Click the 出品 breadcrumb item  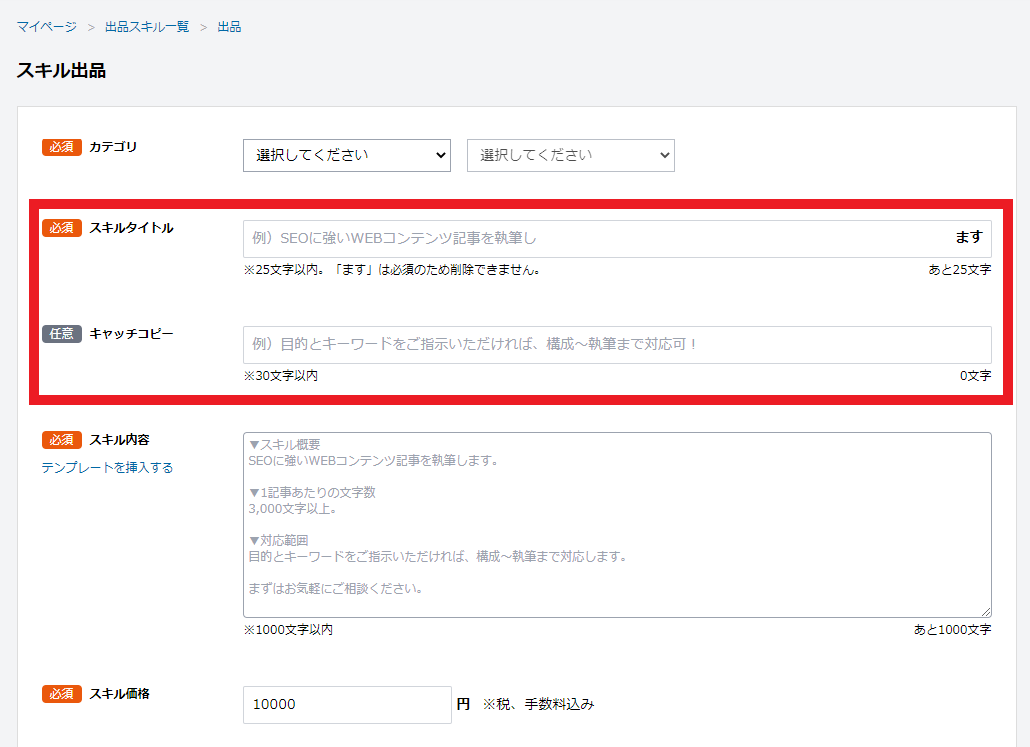click(229, 27)
